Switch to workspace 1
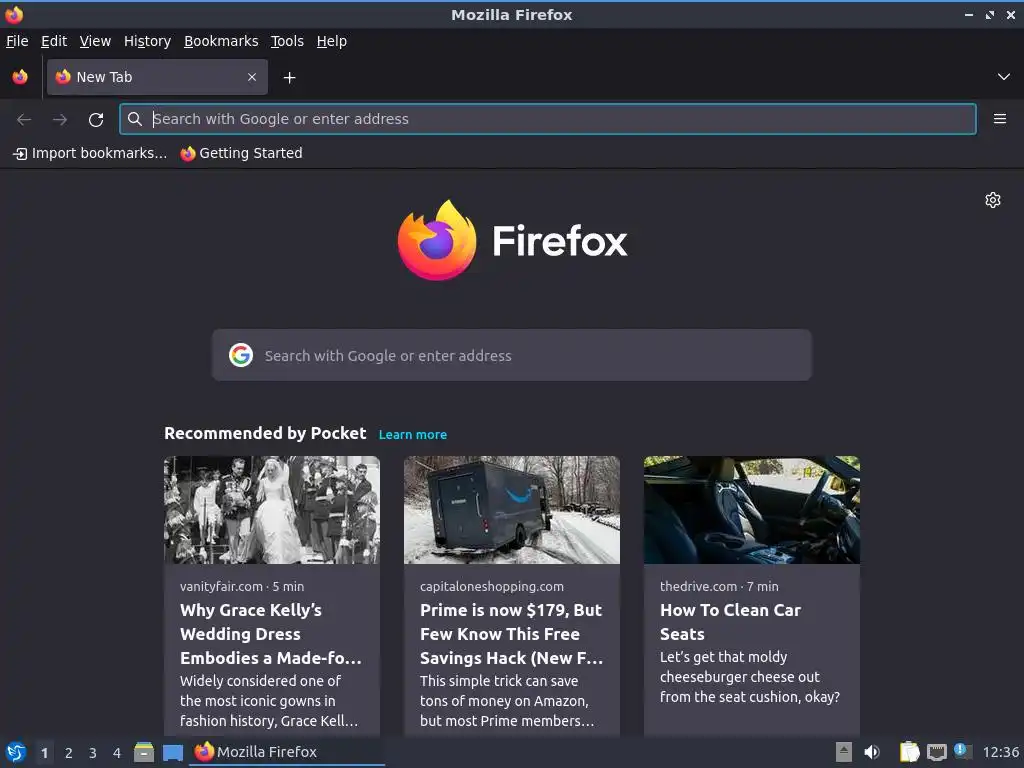1024x768 pixels. click(x=44, y=753)
